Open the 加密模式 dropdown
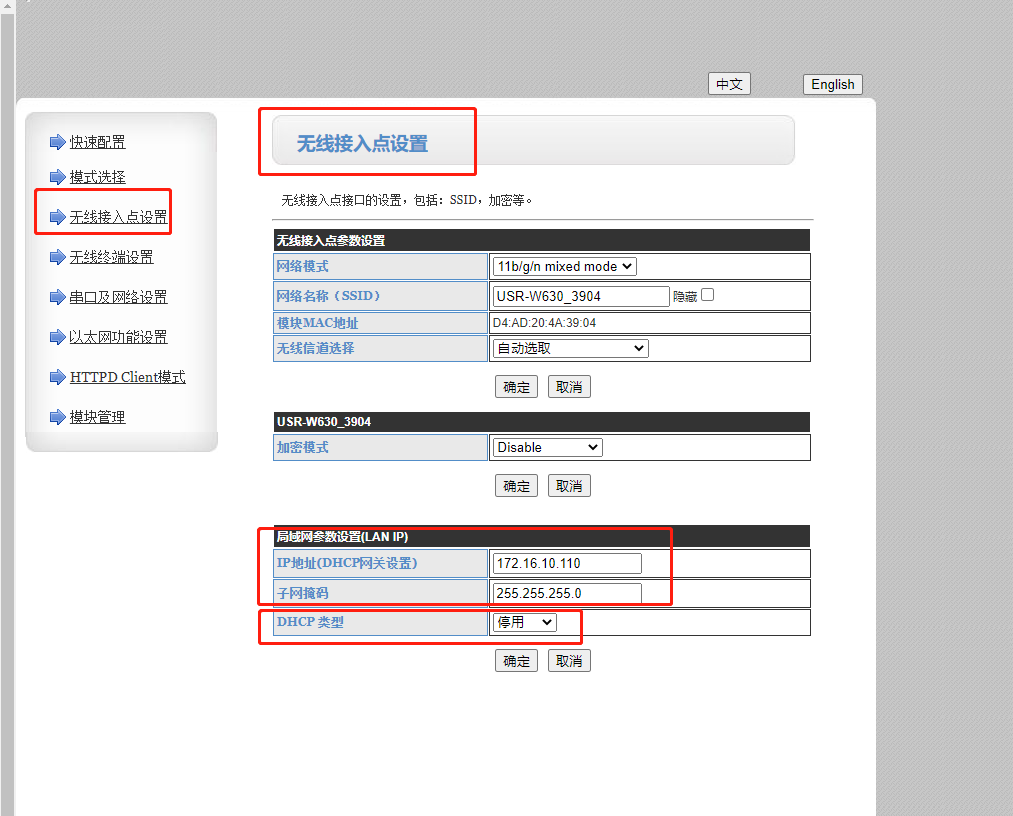 tap(547, 447)
